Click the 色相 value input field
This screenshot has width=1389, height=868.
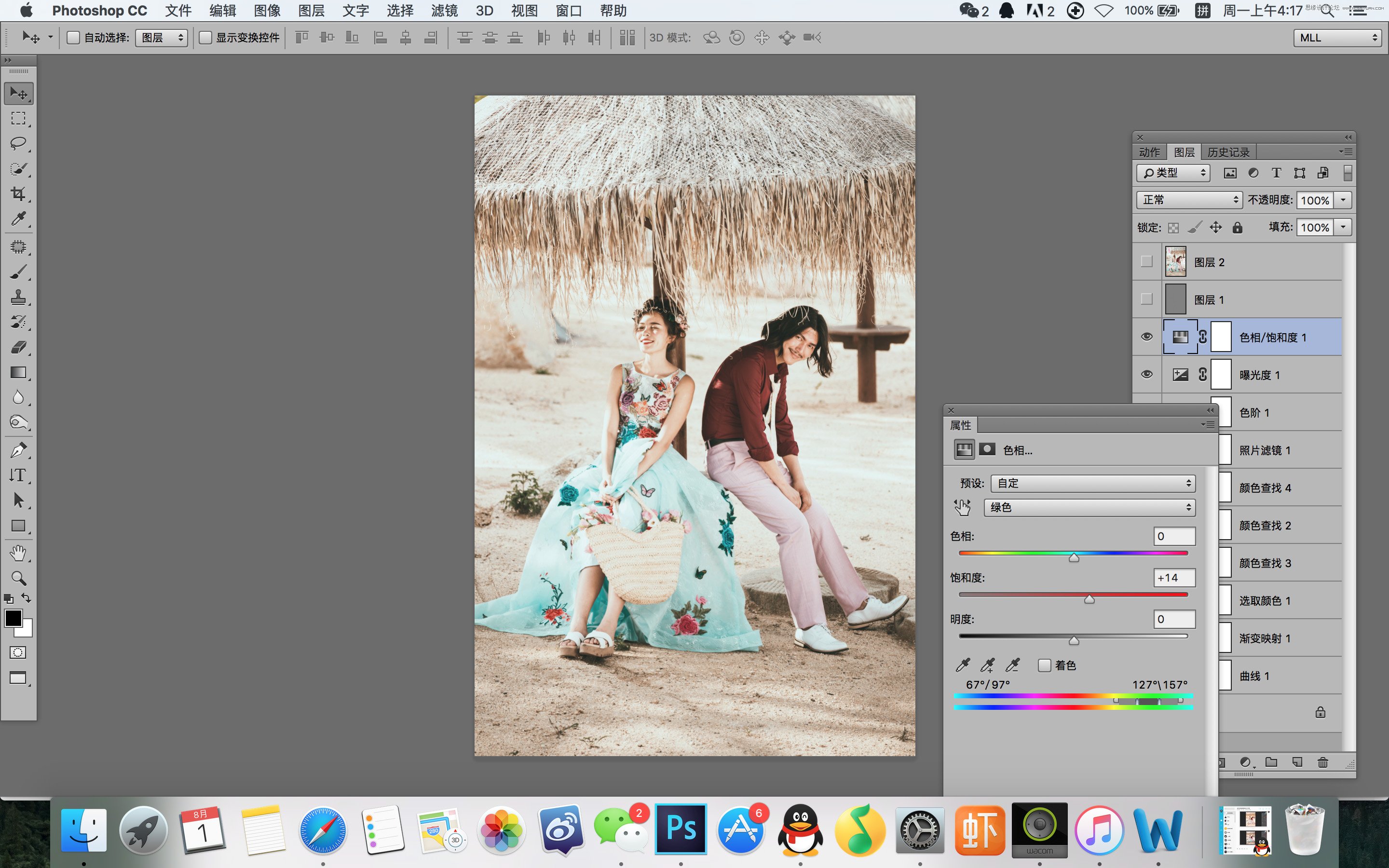tap(1174, 536)
